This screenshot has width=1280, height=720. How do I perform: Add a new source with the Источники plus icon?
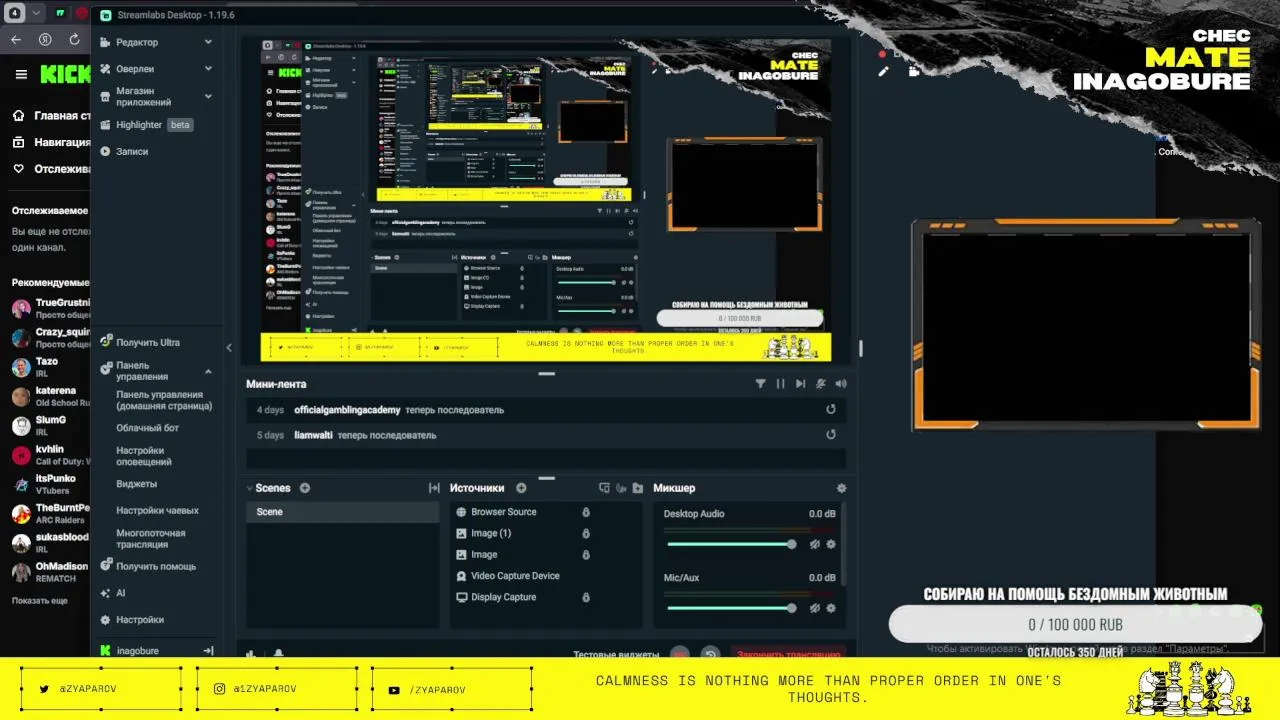pos(521,488)
